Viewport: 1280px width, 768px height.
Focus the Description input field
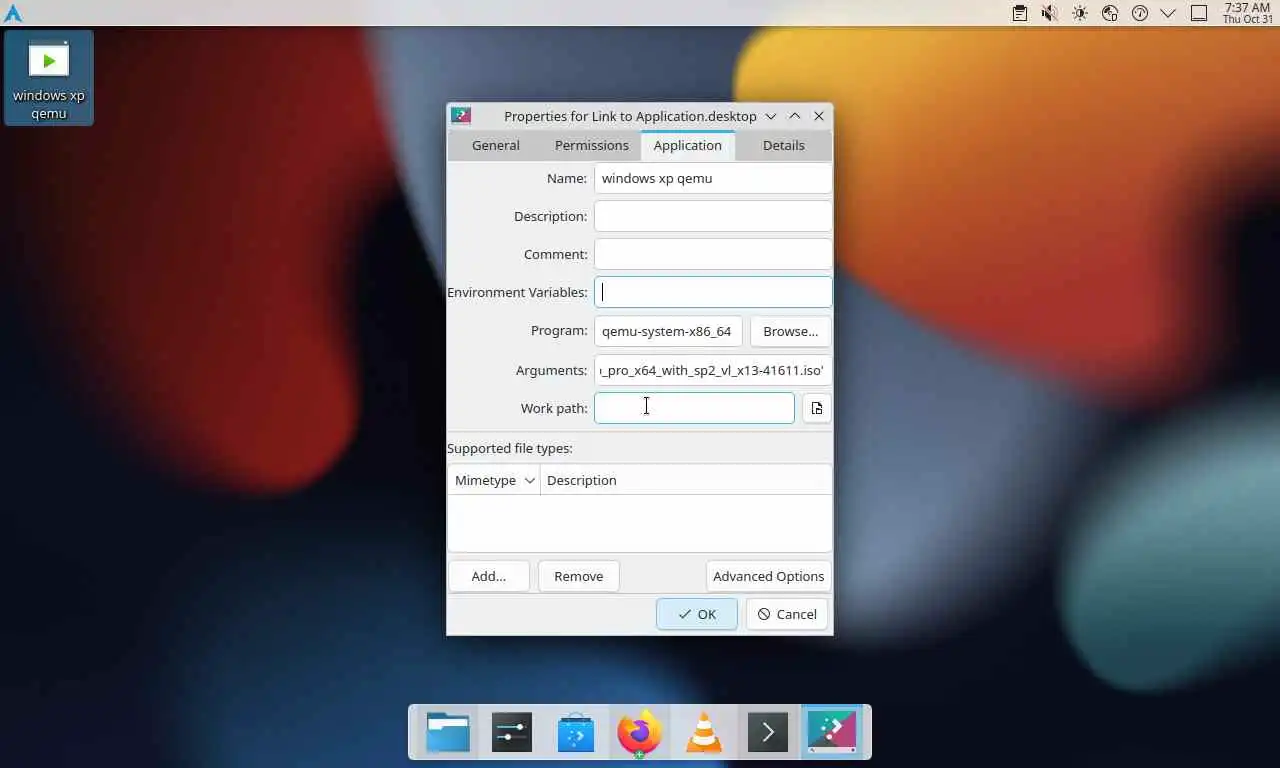click(x=713, y=216)
